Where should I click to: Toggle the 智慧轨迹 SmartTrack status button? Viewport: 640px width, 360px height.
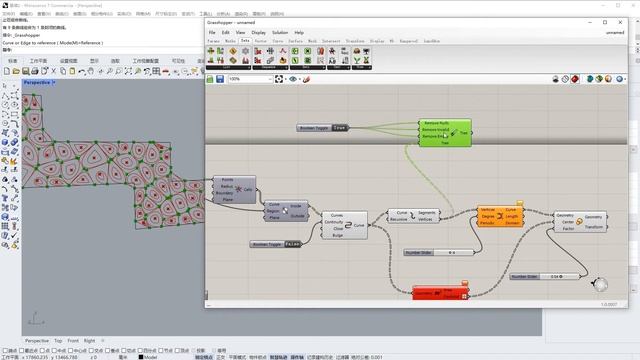pos(278,357)
